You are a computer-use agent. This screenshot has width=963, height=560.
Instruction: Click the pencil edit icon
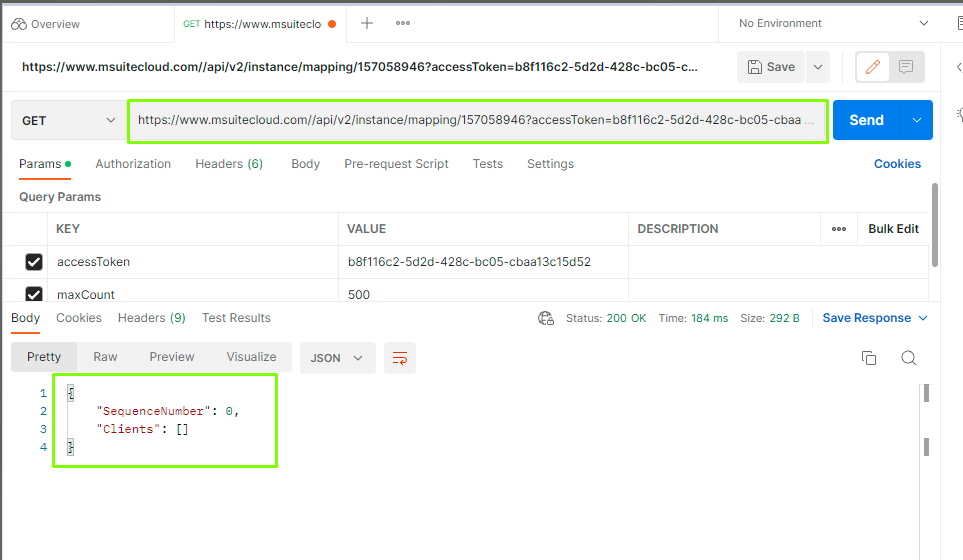tap(873, 67)
